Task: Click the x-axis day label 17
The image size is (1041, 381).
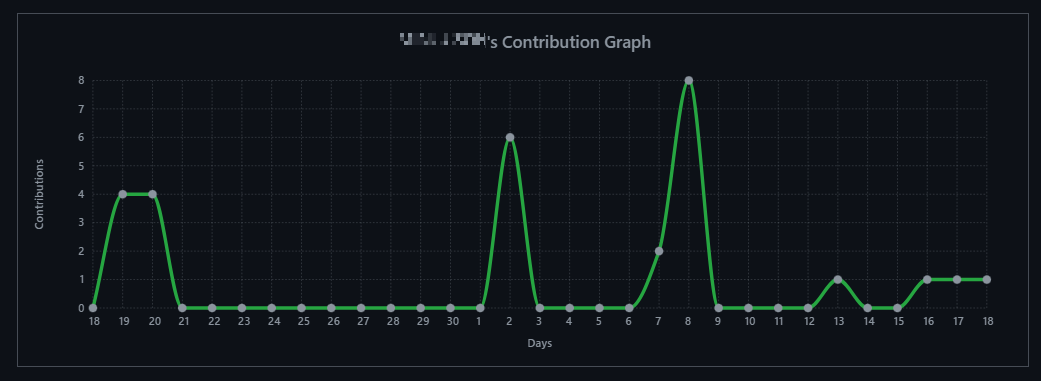Action: pyautogui.click(x=958, y=321)
